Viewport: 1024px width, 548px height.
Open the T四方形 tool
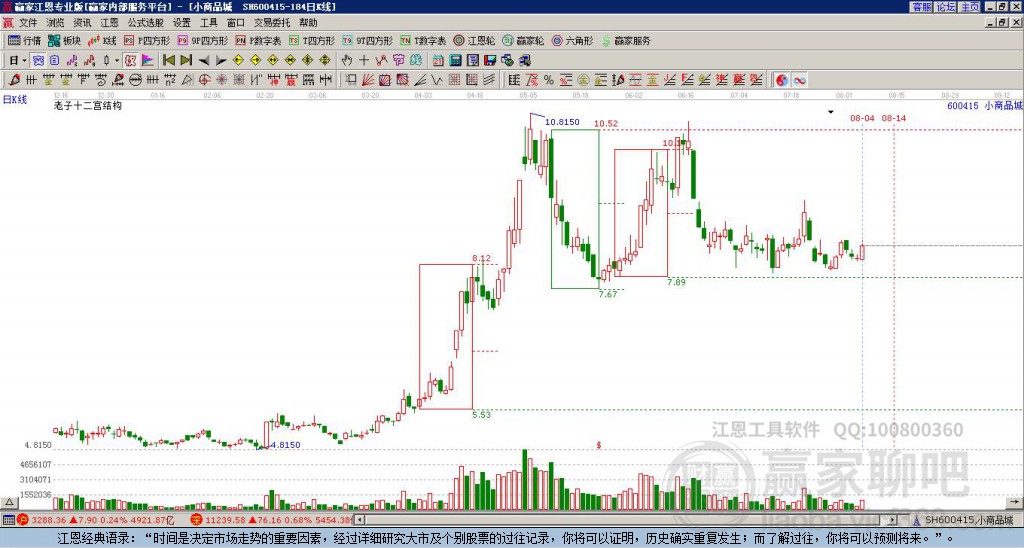[312, 40]
